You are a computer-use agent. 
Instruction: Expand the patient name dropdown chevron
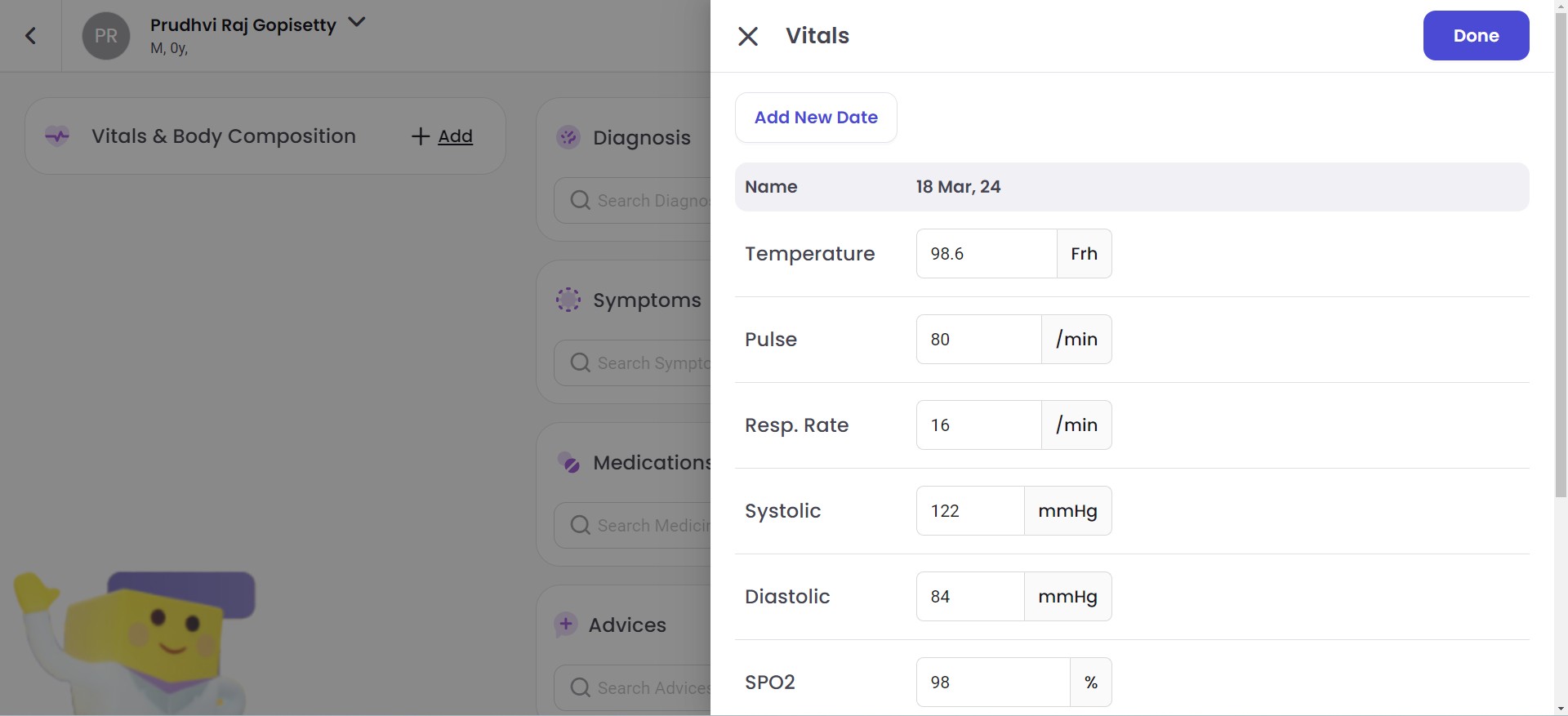[x=357, y=22]
